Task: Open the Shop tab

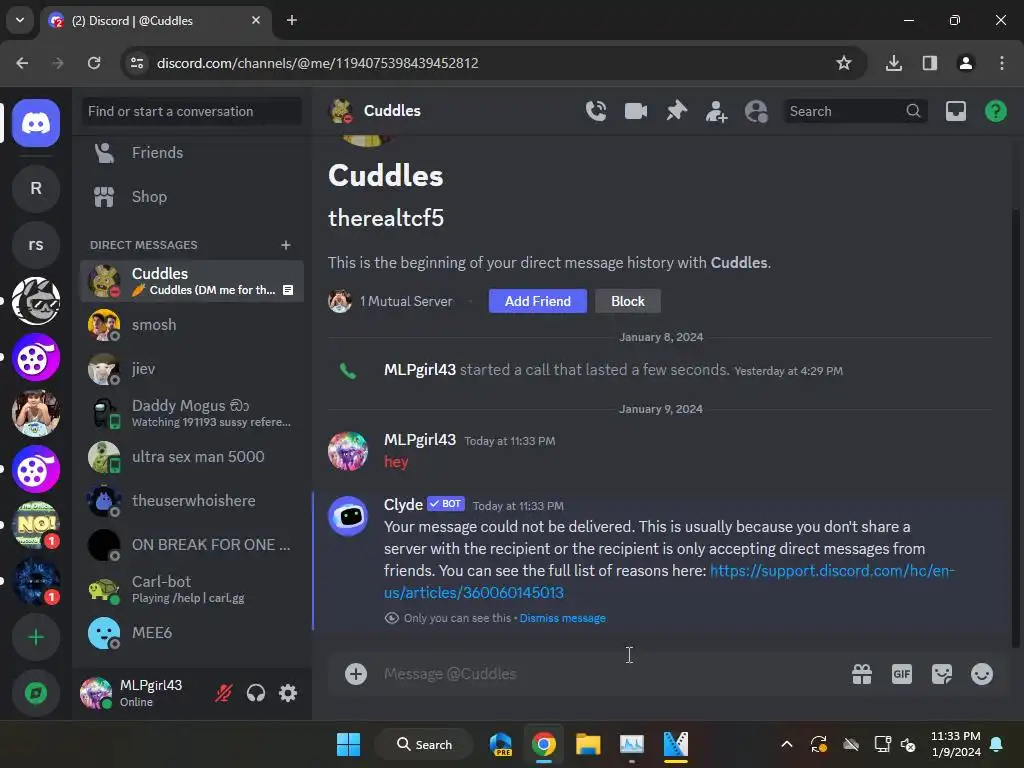Action: 191,197
